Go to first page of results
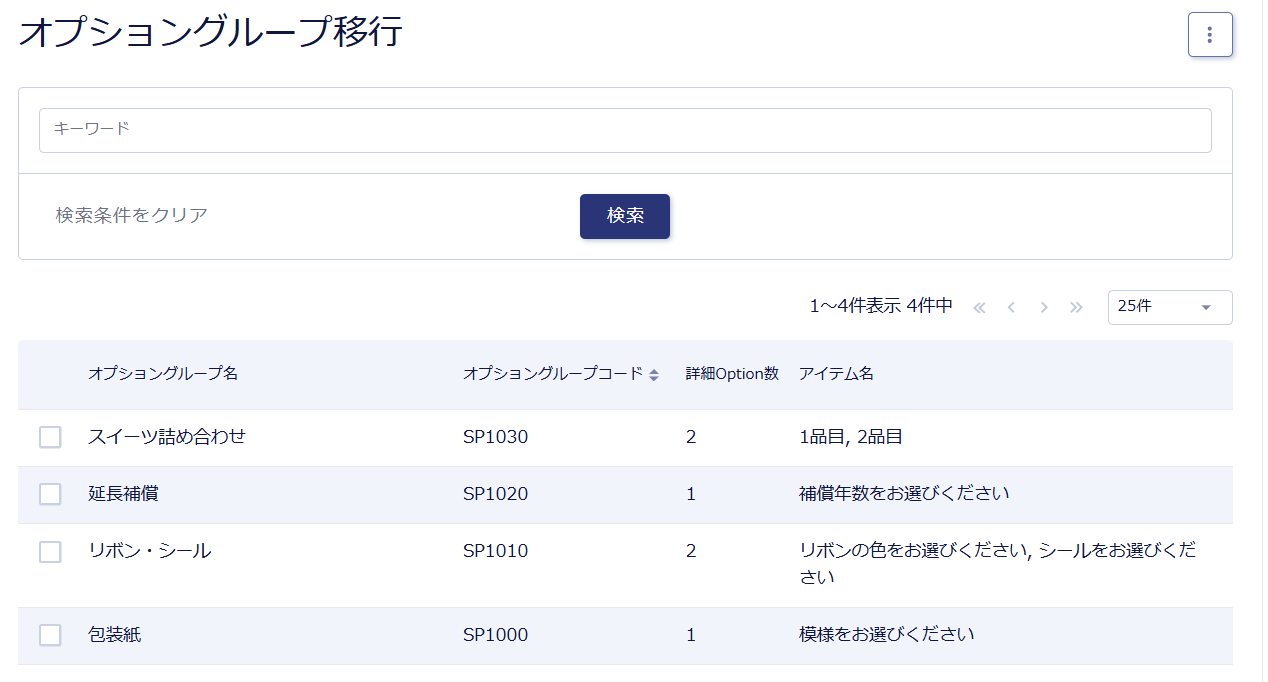The image size is (1268, 682). [x=979, y=308]
